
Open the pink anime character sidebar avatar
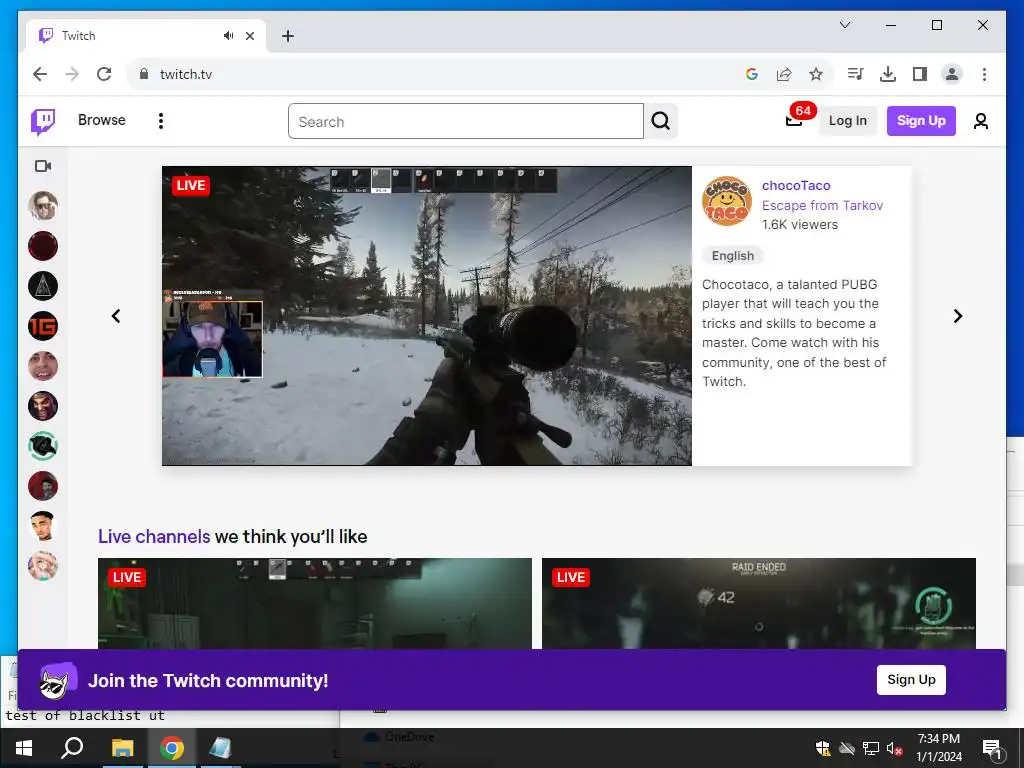coord(43,566)
